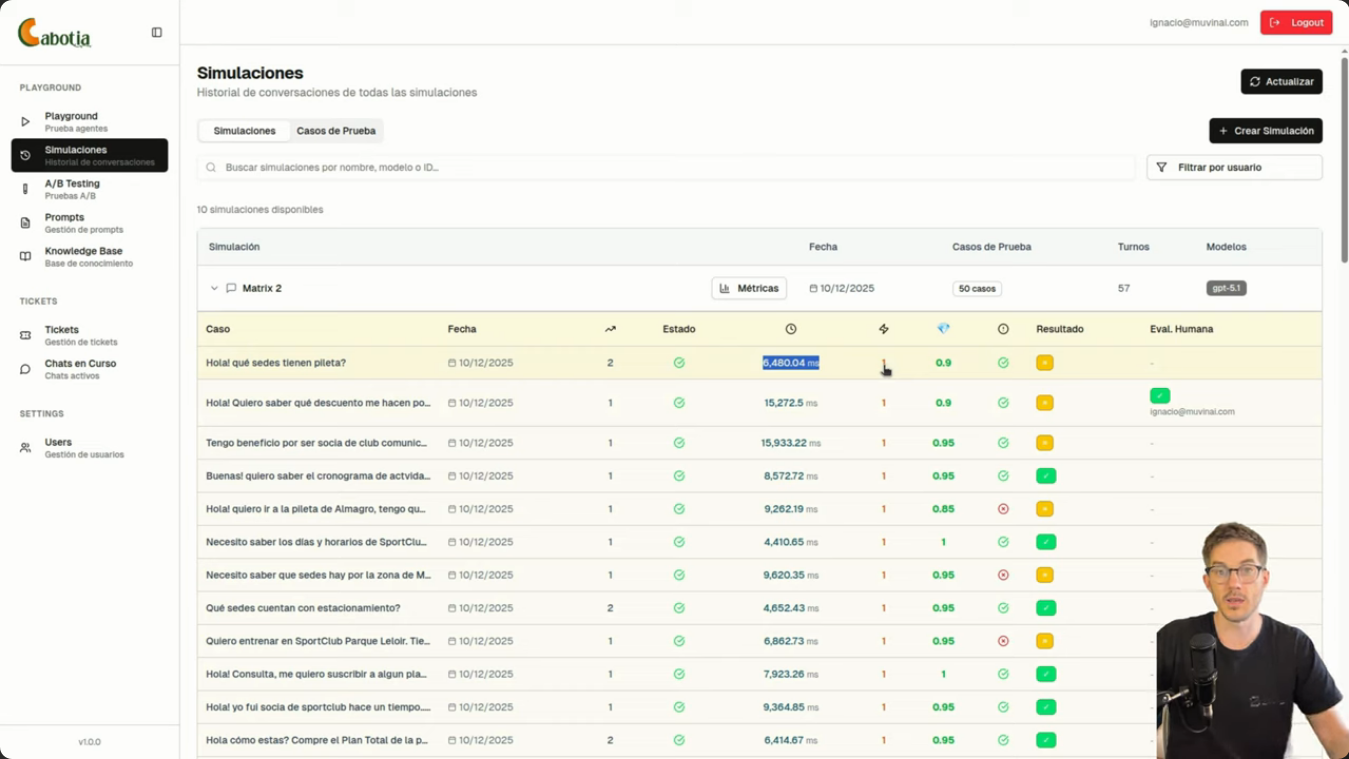
Task: Click the green Eval. Humana check badge
Action: pos(1160,396)
